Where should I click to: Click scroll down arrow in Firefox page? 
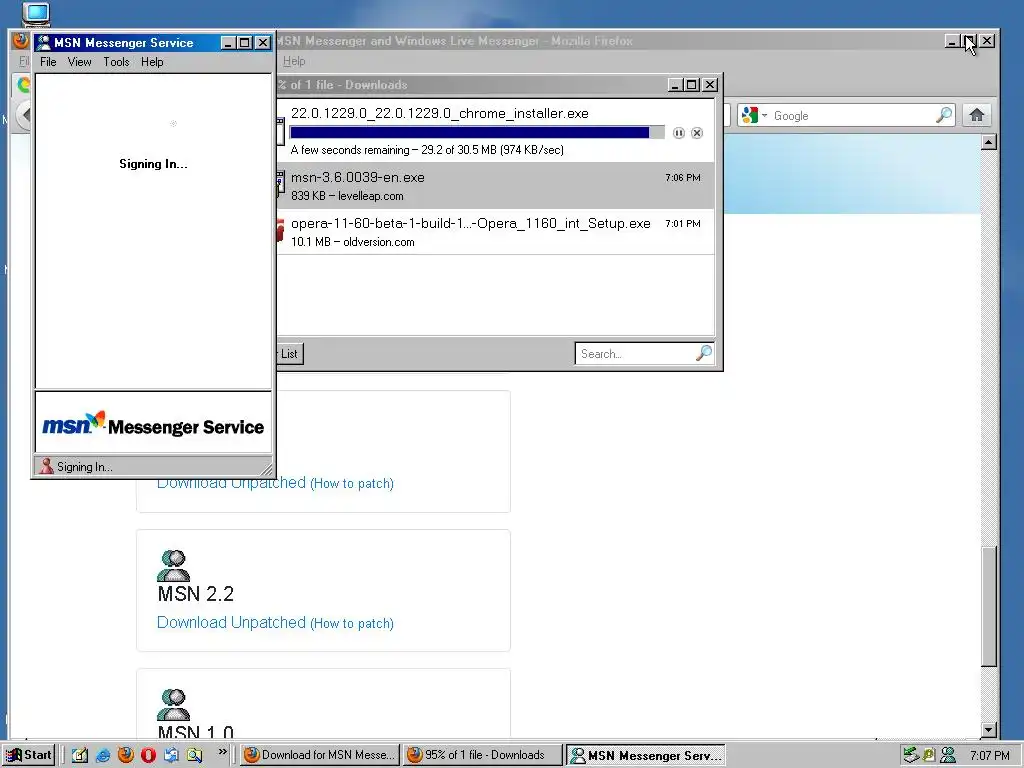[x=989, y=730]
